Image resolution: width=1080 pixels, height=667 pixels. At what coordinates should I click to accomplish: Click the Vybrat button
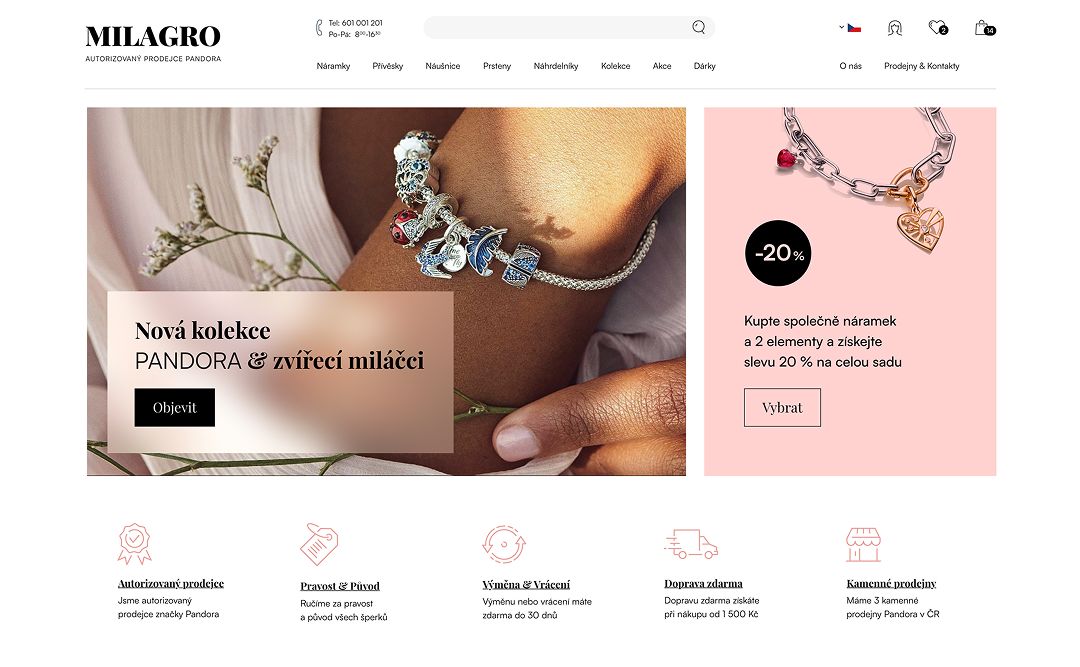click(x=782, y=407)
